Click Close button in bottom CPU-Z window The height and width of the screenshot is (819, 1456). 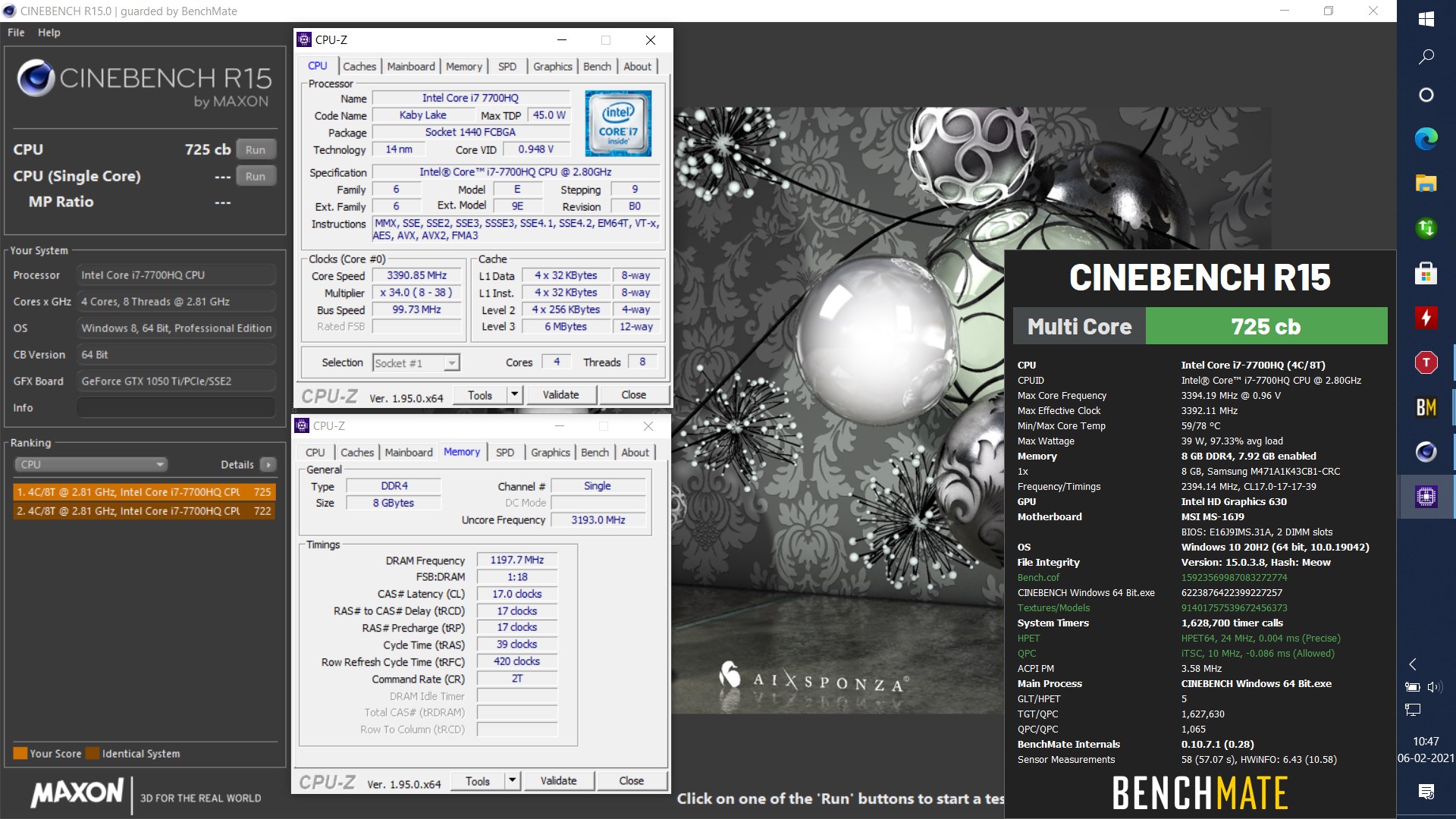point(632,781)
